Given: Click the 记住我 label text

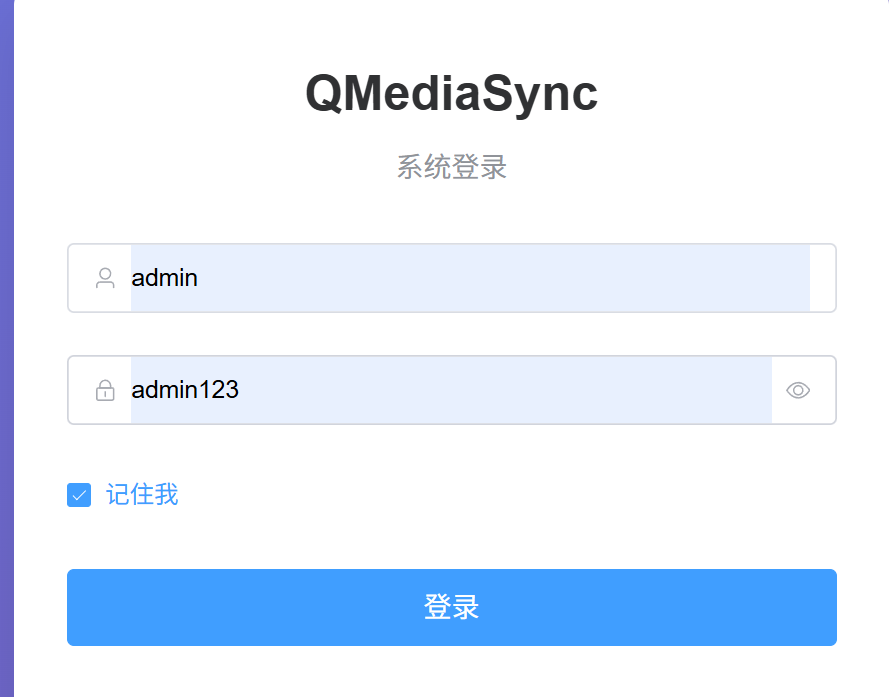Looking at the screenshot, I should (142, 494).
